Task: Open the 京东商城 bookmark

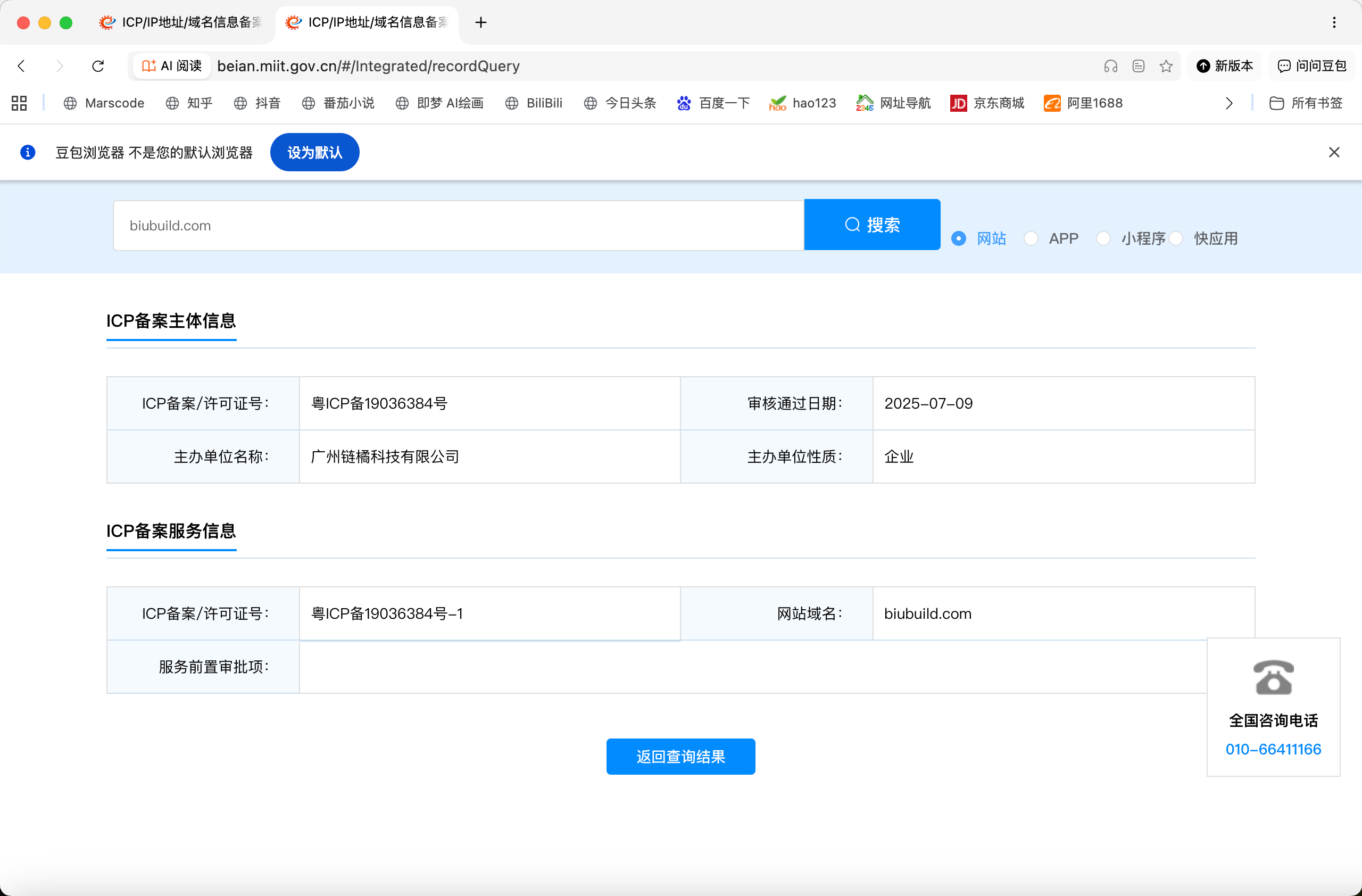Action: tap(986, 103)
